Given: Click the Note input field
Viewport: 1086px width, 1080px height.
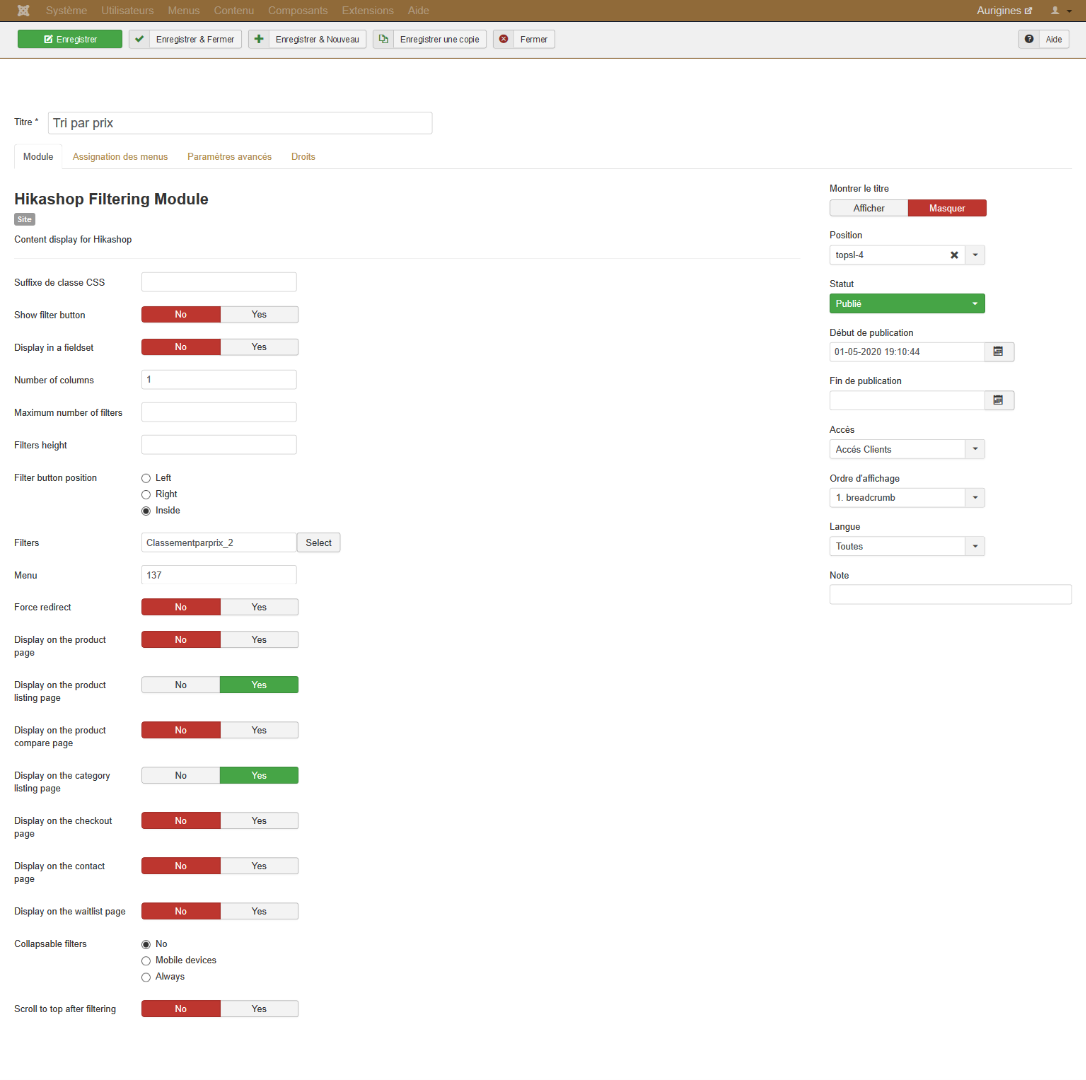Looking at the screenshot, I should [950, 594].
